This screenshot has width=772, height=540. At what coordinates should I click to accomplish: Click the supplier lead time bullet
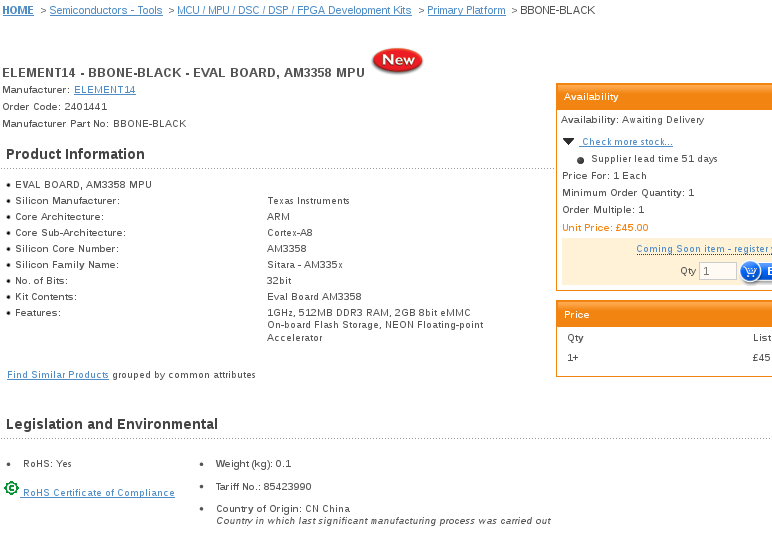tap(581, 160)
